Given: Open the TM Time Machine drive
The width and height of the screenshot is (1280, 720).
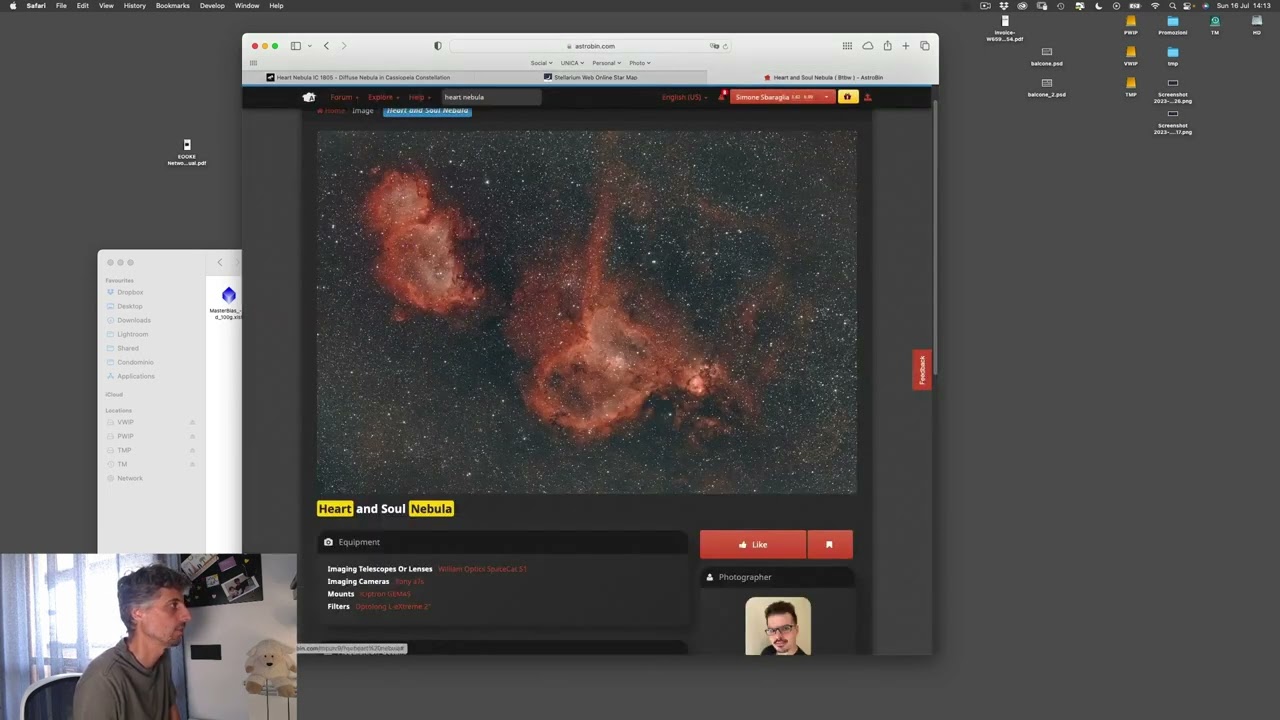Looking at the screenshot, I should [x=1215, y=24].
